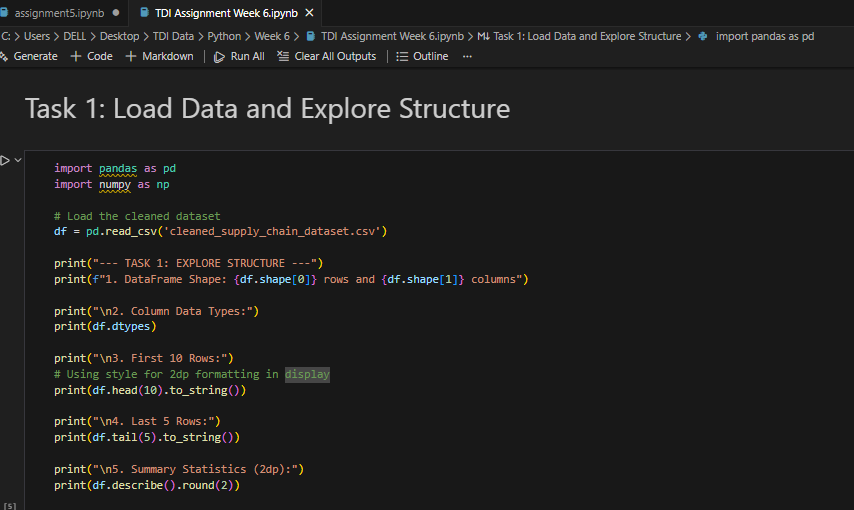The width and height of the screenshot is (854, 510).
Task: Click the pd.read_csv line of code
Action: 221,232
